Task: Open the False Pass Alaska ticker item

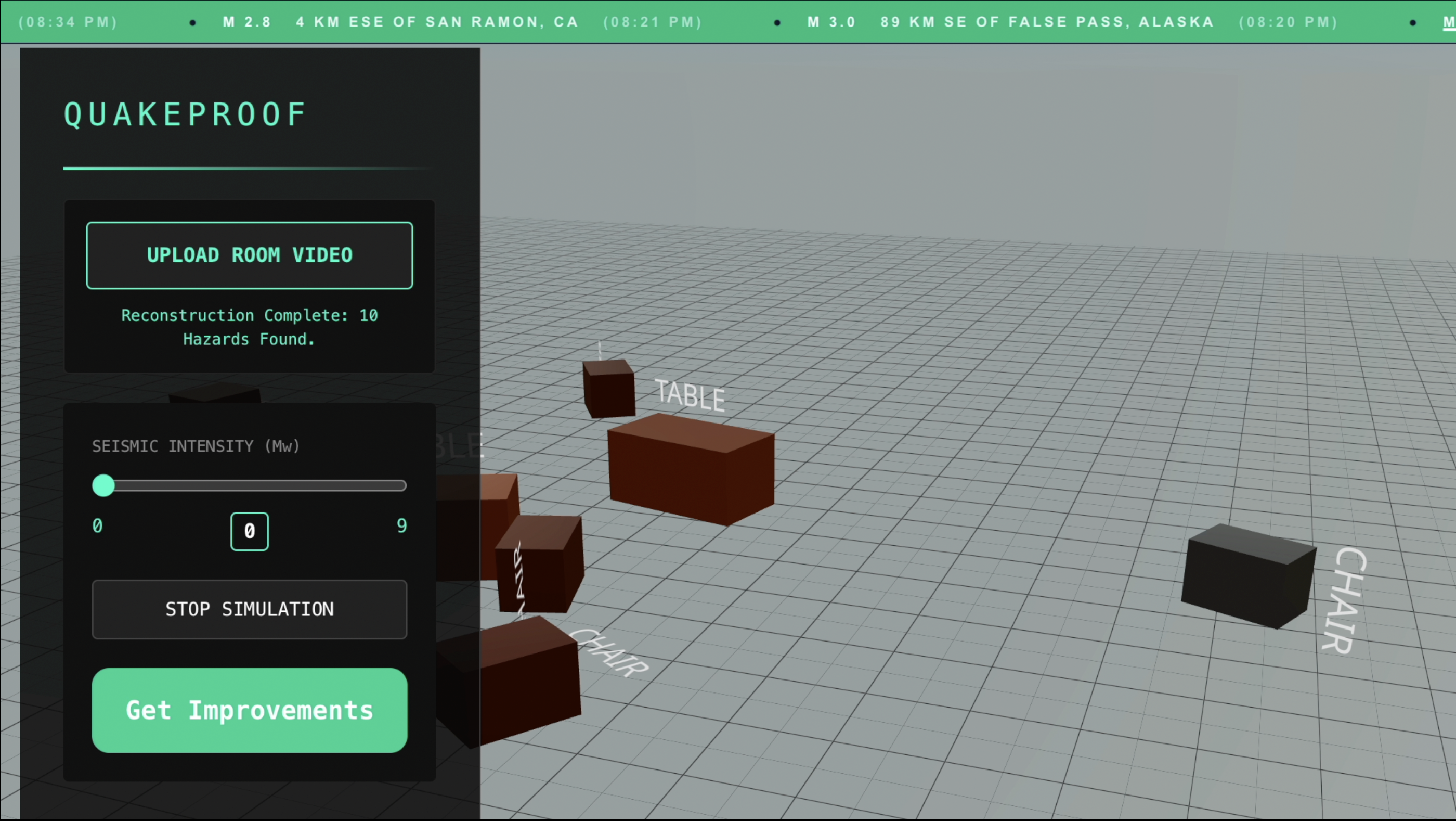Action: pyautogui.click(x=1047, y=22)
